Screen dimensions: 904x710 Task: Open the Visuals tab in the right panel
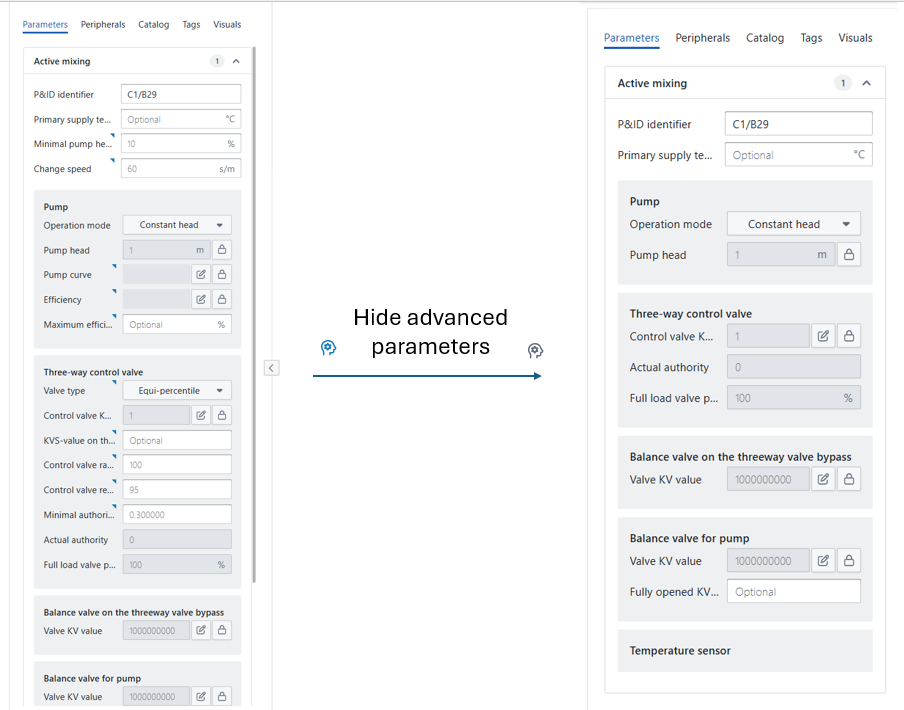855,38
